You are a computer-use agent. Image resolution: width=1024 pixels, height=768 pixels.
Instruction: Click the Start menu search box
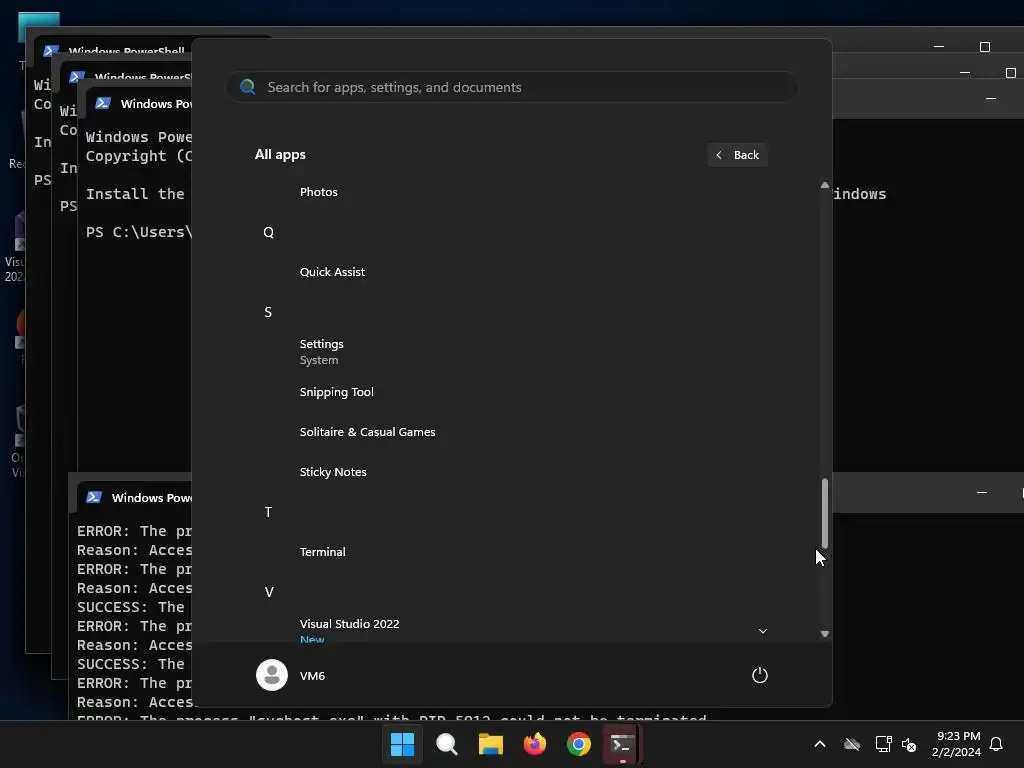pos(511,87)
